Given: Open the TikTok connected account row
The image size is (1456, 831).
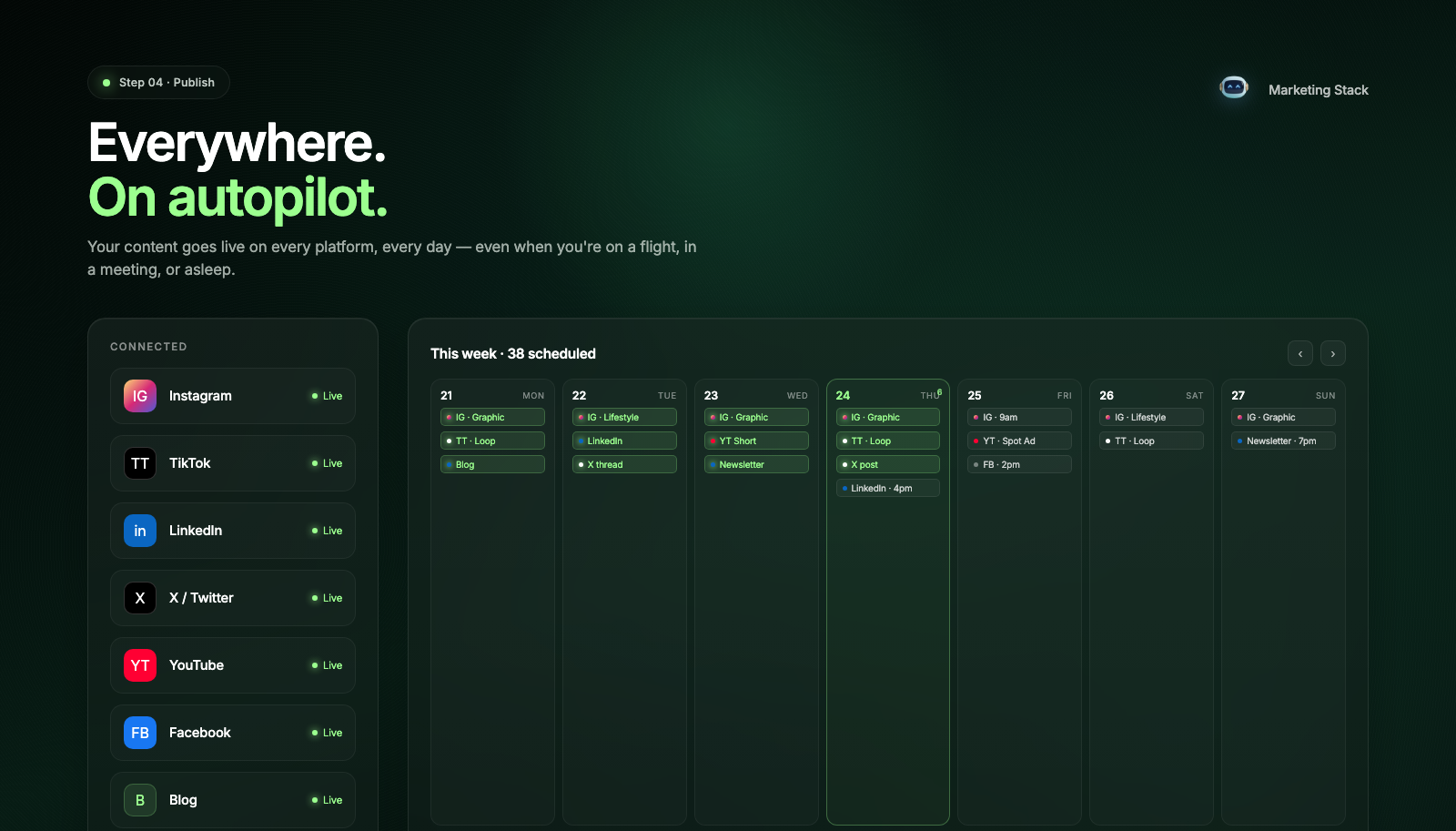Looking at the screenshot, I should pyautogui.click(x=233, y=463).
